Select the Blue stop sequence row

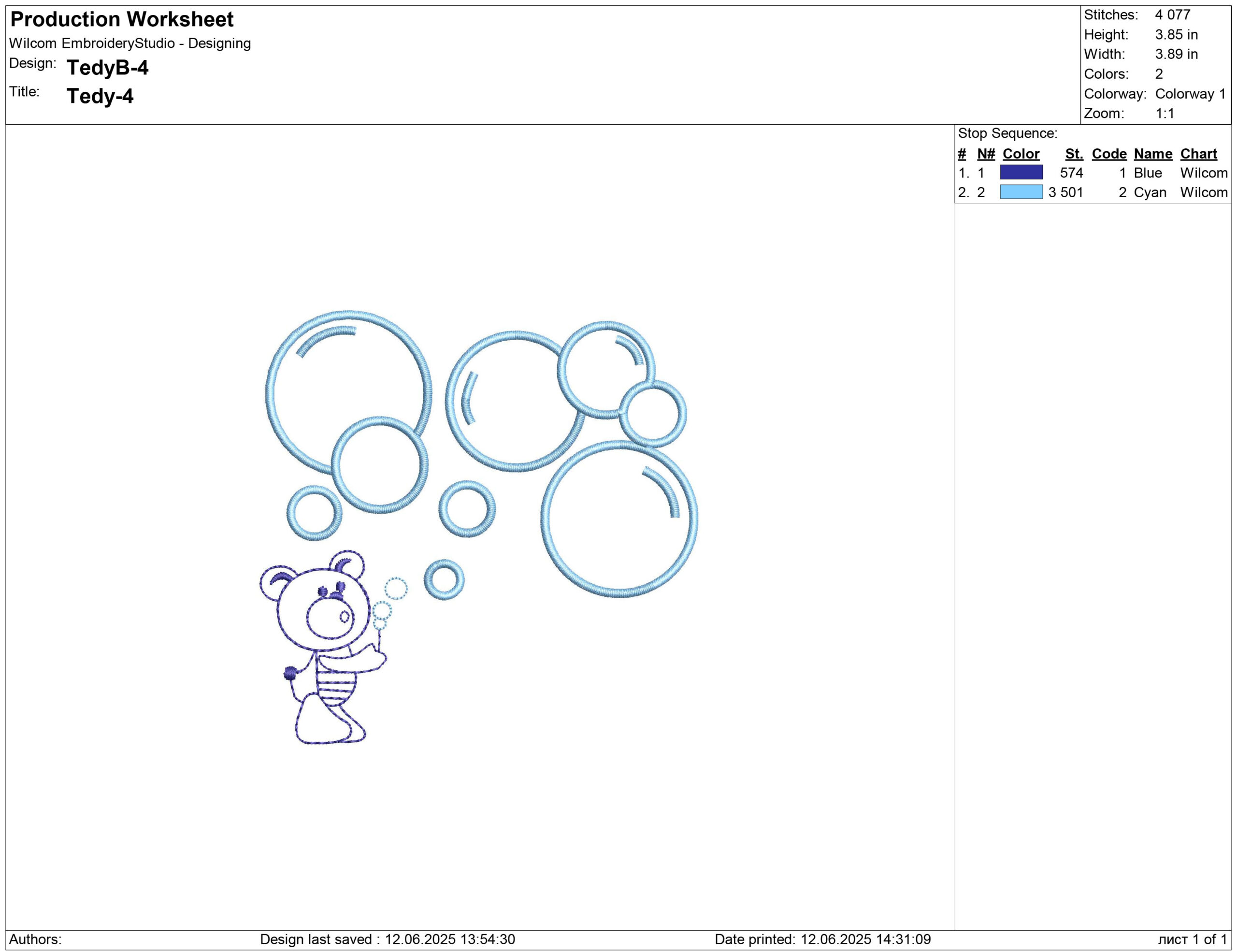(1091, 173)
